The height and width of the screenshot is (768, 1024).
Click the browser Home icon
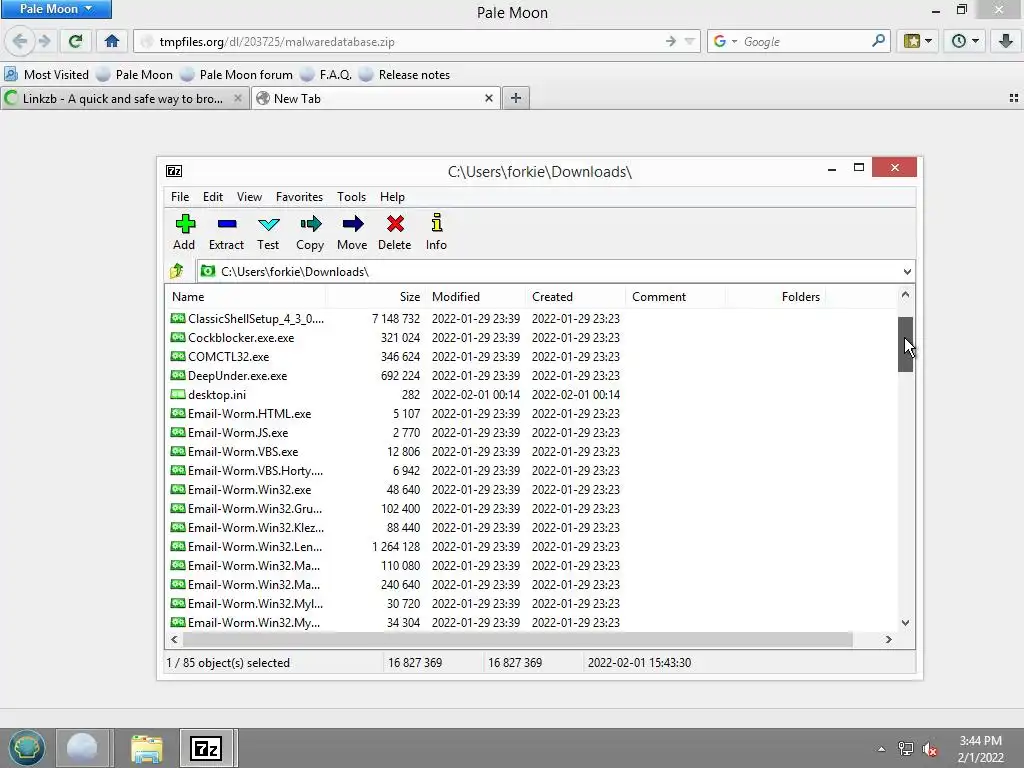coord(112,41)
